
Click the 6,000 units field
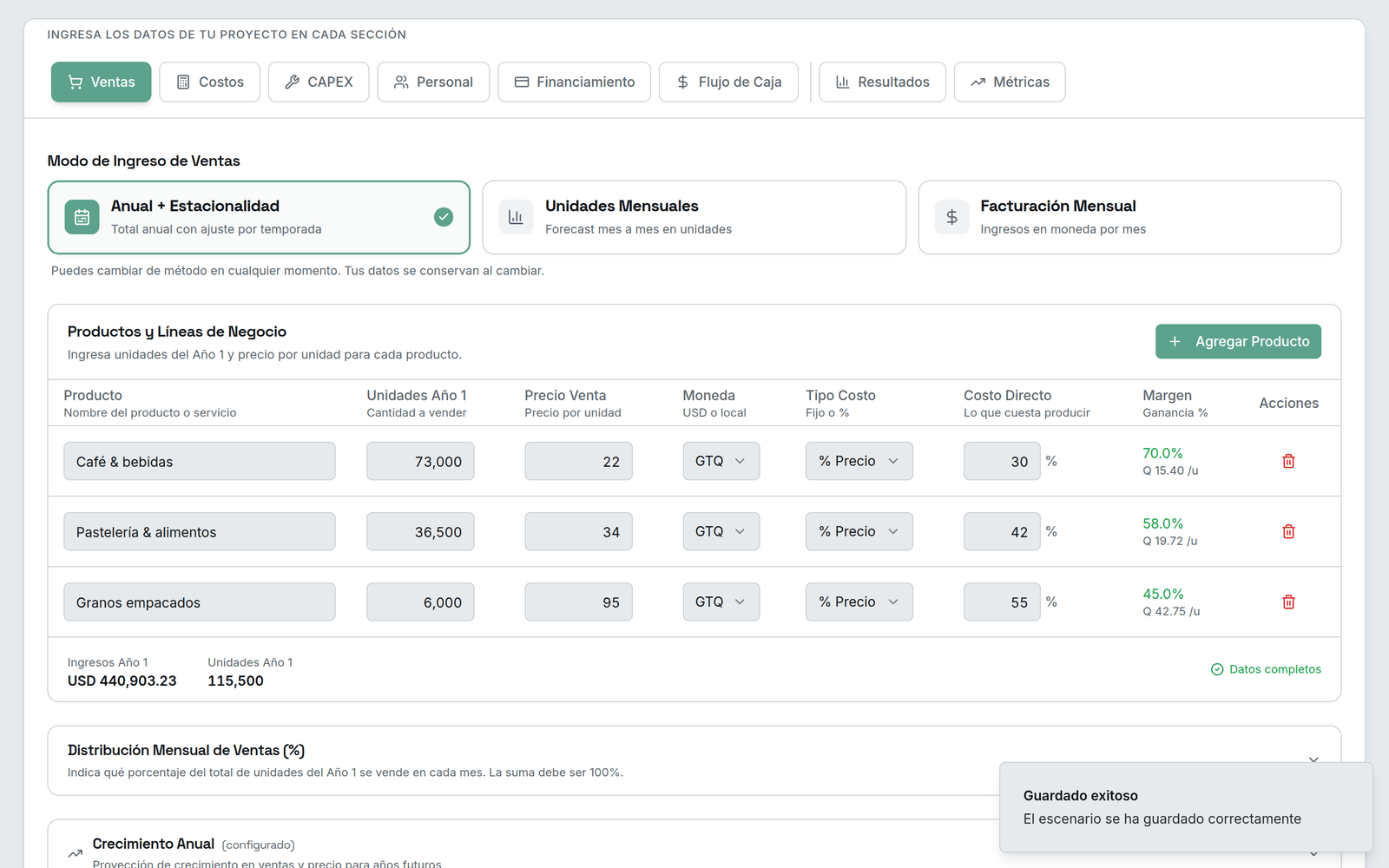click(420, 602)
